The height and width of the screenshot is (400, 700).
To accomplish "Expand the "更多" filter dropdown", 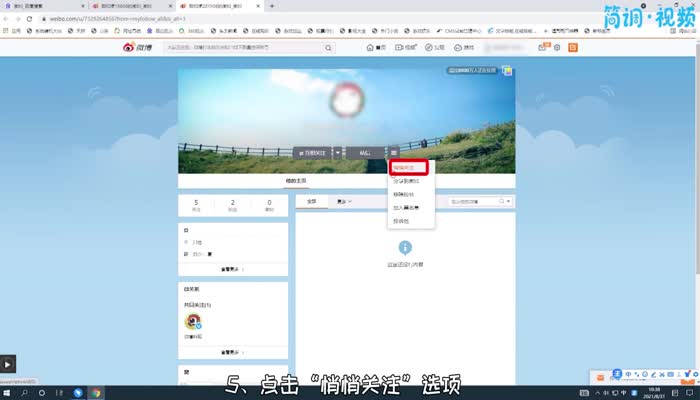I will pos(345,201).
